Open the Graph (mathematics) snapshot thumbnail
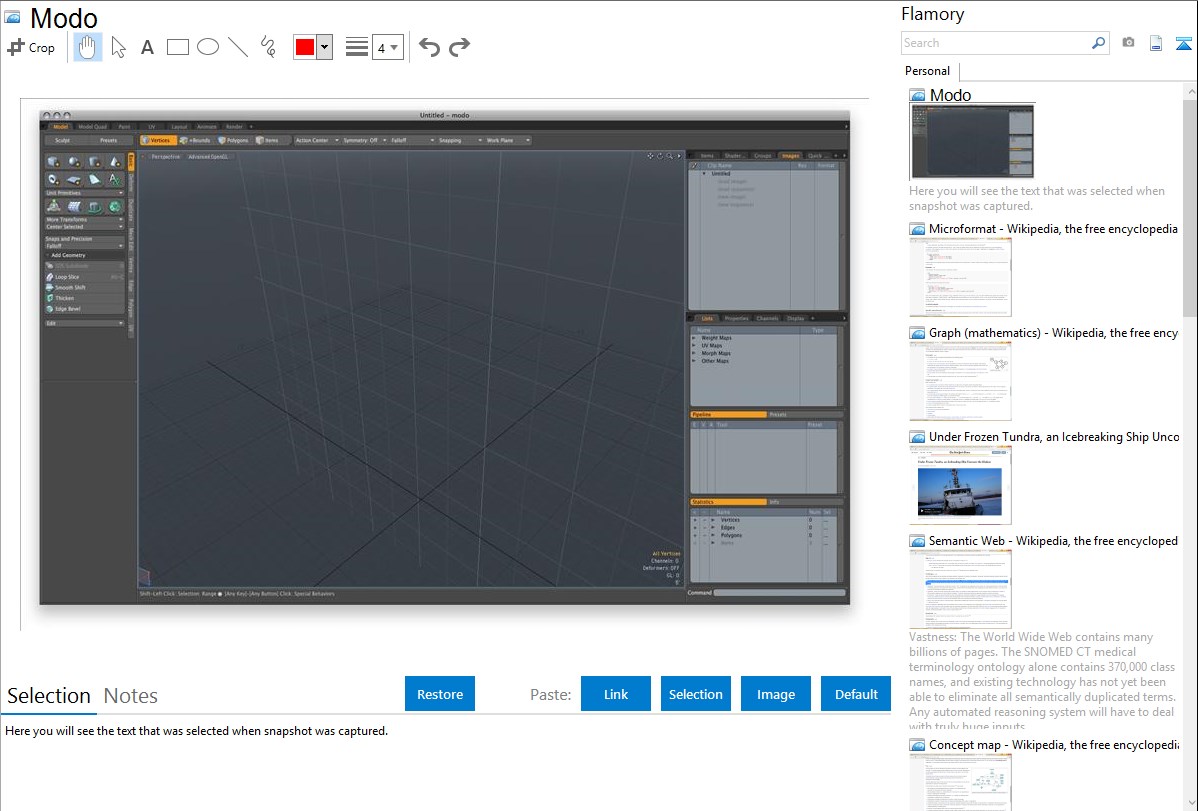 (x=960, y=381)
